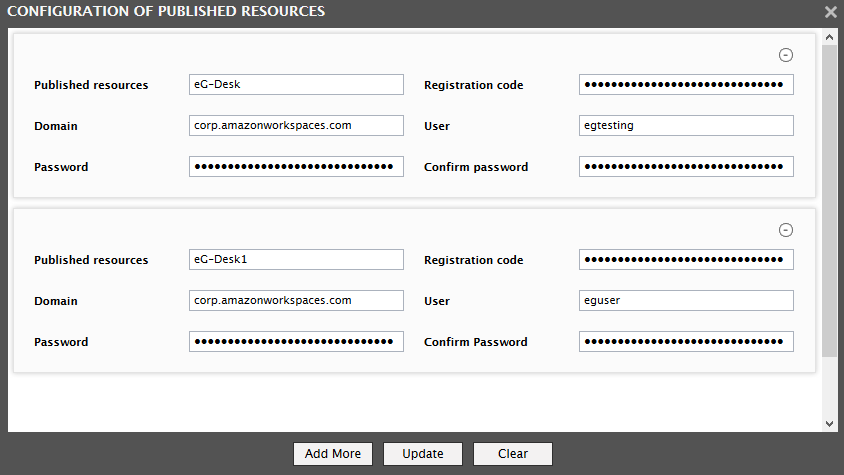Click the vertical scrollbar thumb
This screenshot has height=475, width=844.
829,201
